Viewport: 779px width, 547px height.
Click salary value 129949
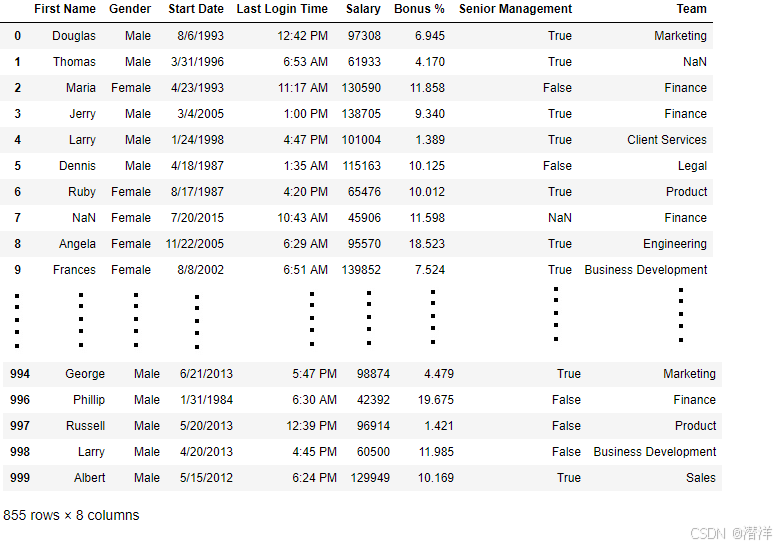(370, 478)
